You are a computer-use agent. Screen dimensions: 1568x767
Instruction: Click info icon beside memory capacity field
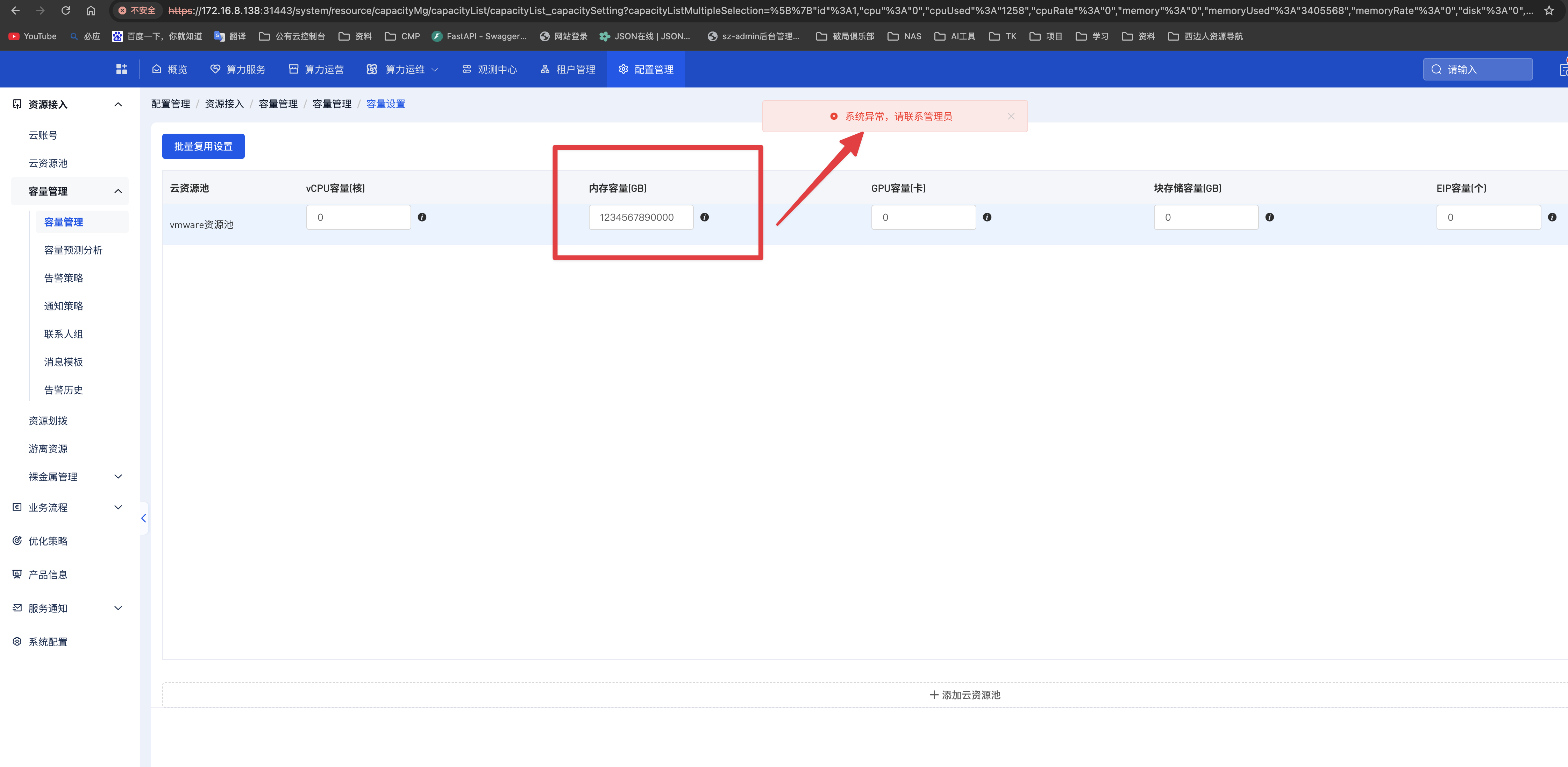704,217
